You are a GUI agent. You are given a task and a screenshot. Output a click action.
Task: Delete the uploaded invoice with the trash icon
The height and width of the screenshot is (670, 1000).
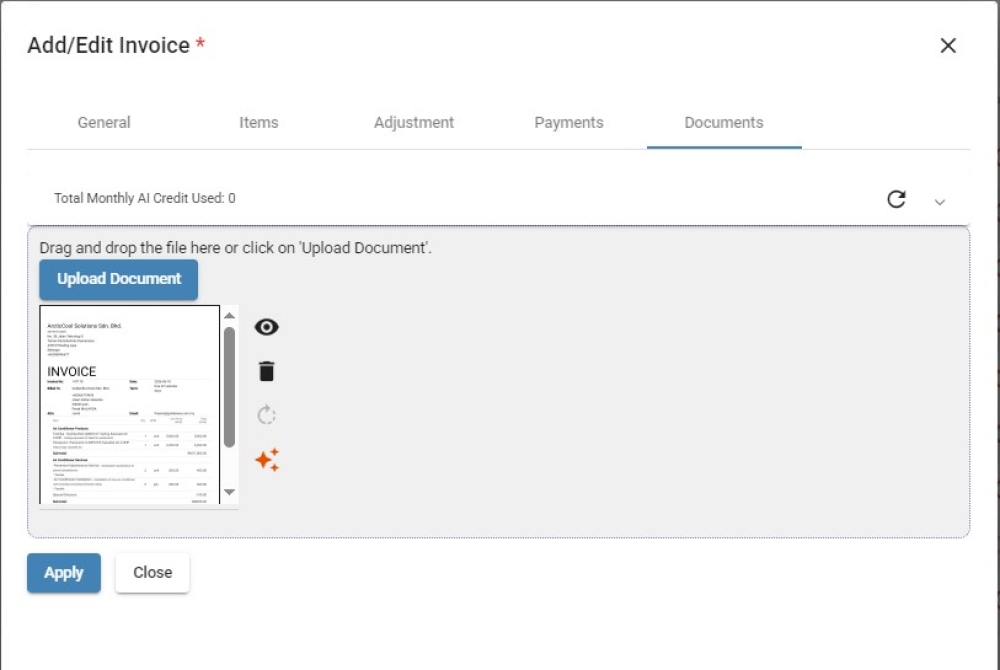click(x=267, y=371)
